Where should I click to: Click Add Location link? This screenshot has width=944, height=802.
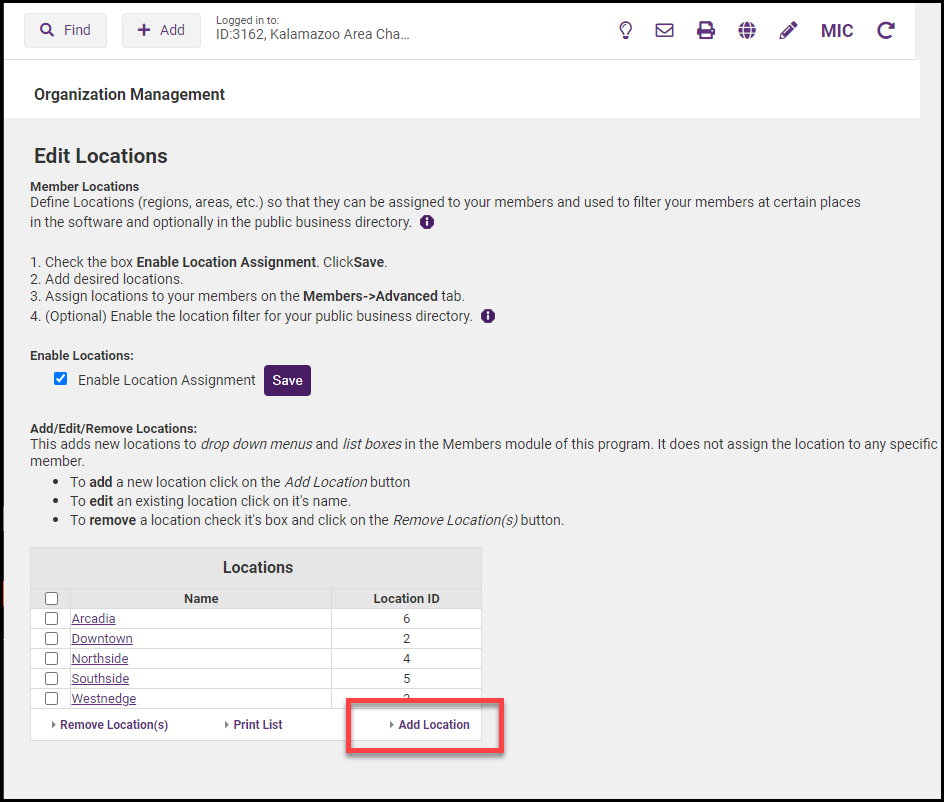pos(433,724)
